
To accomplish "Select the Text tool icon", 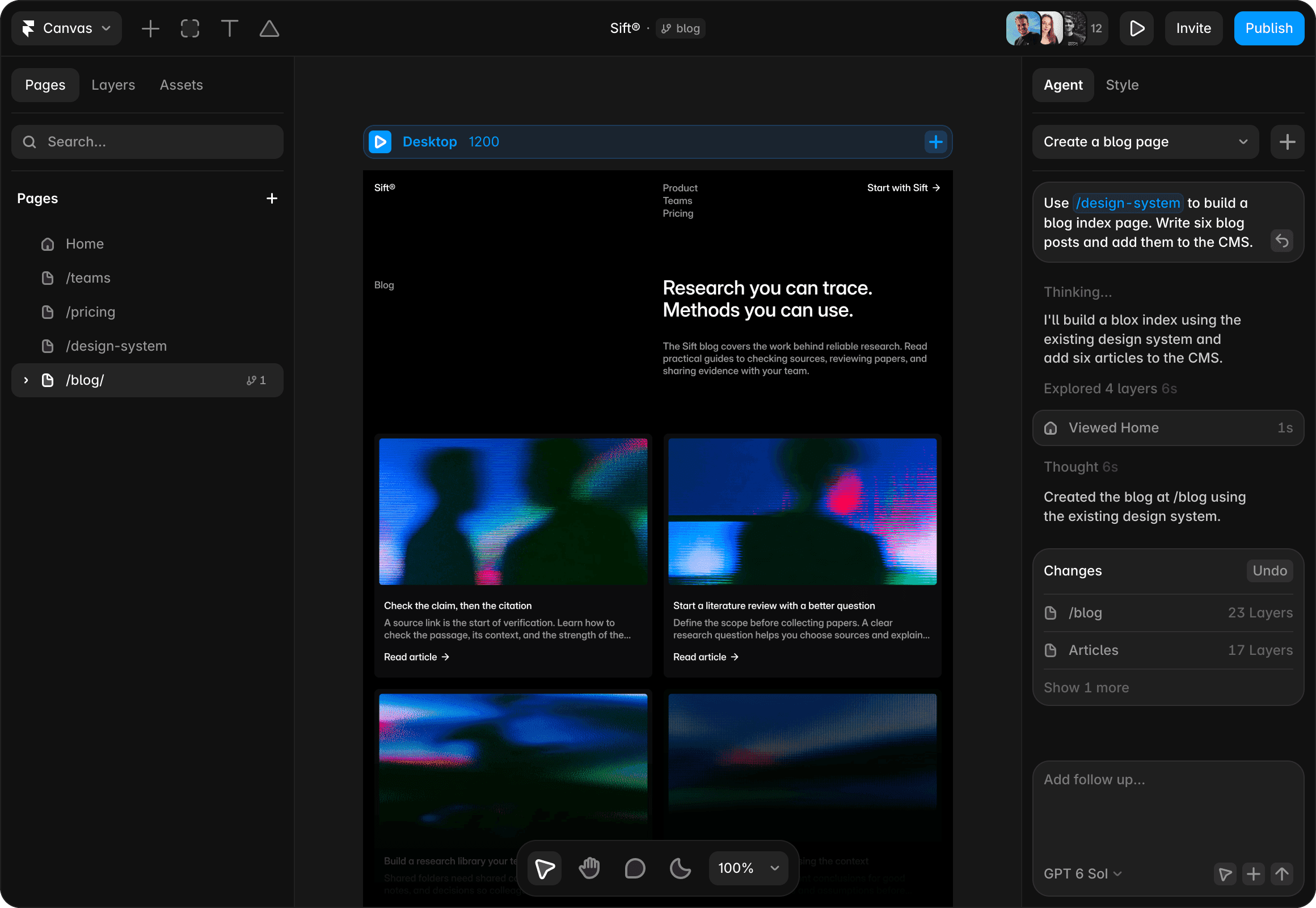I will tap(230, 28).
